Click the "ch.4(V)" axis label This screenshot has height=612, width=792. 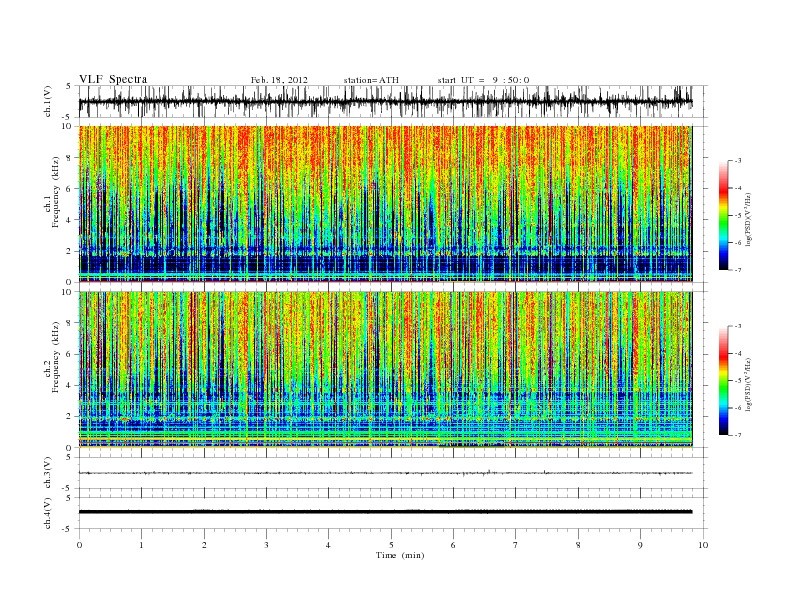click(48, 513)
